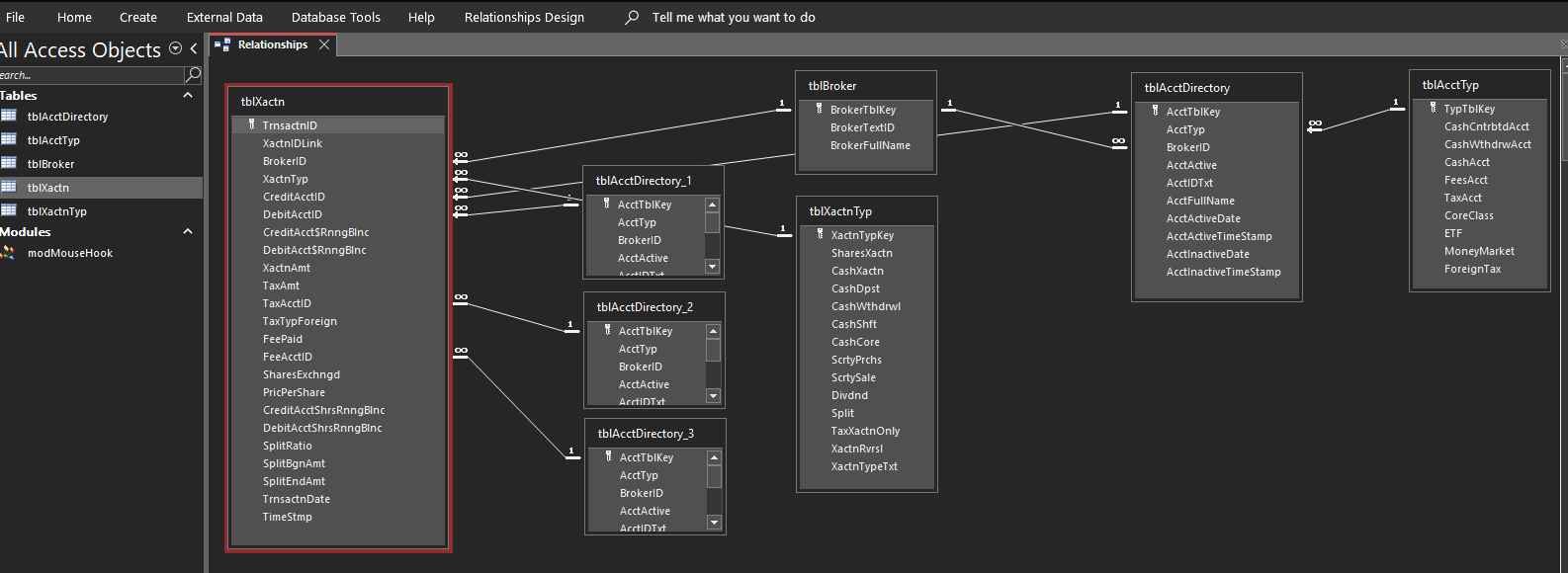Open the Database Tools ribbon tab
1568x573 pixels.
335,17
